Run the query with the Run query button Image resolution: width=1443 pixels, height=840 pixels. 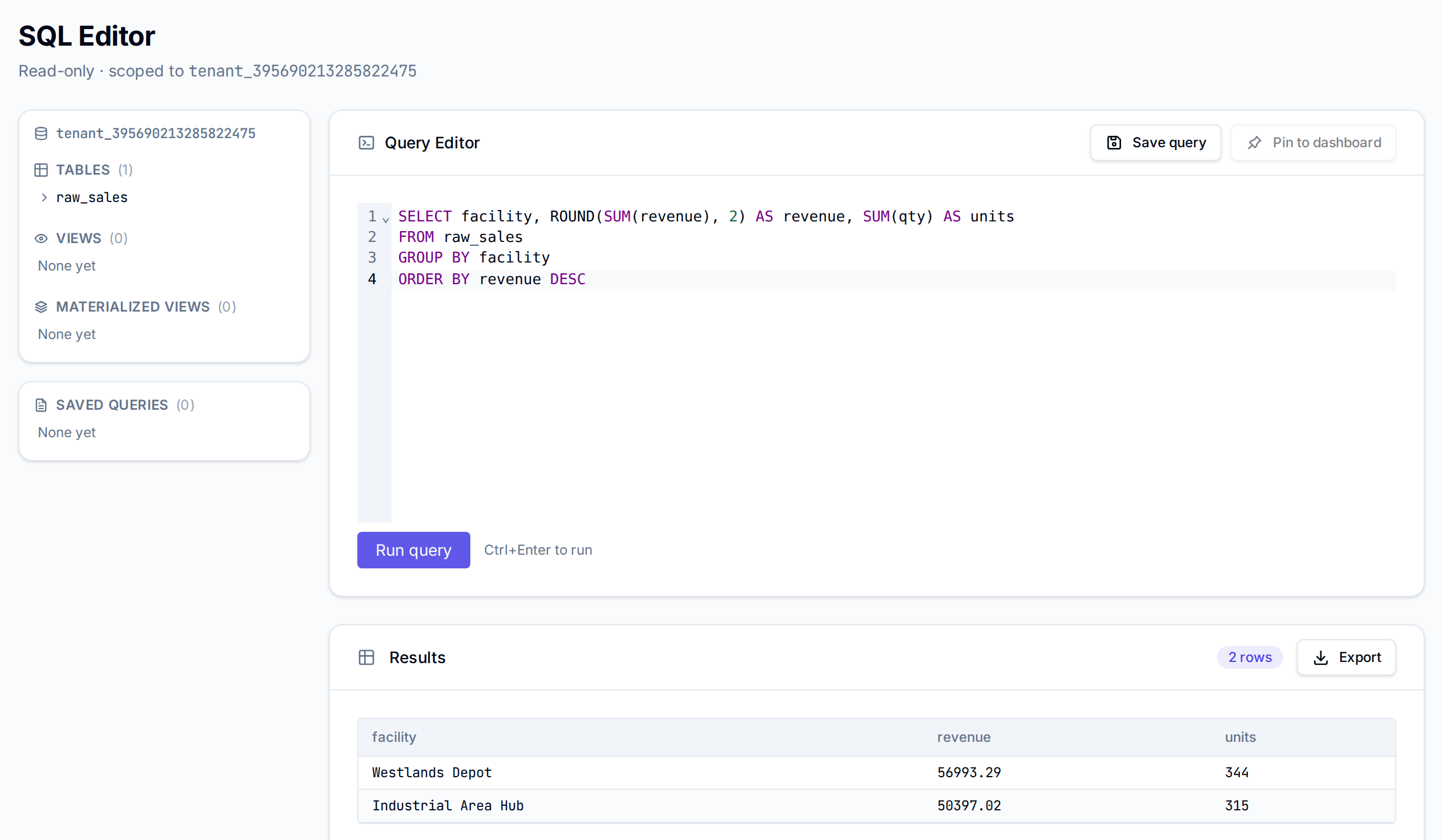pos(413,550)
